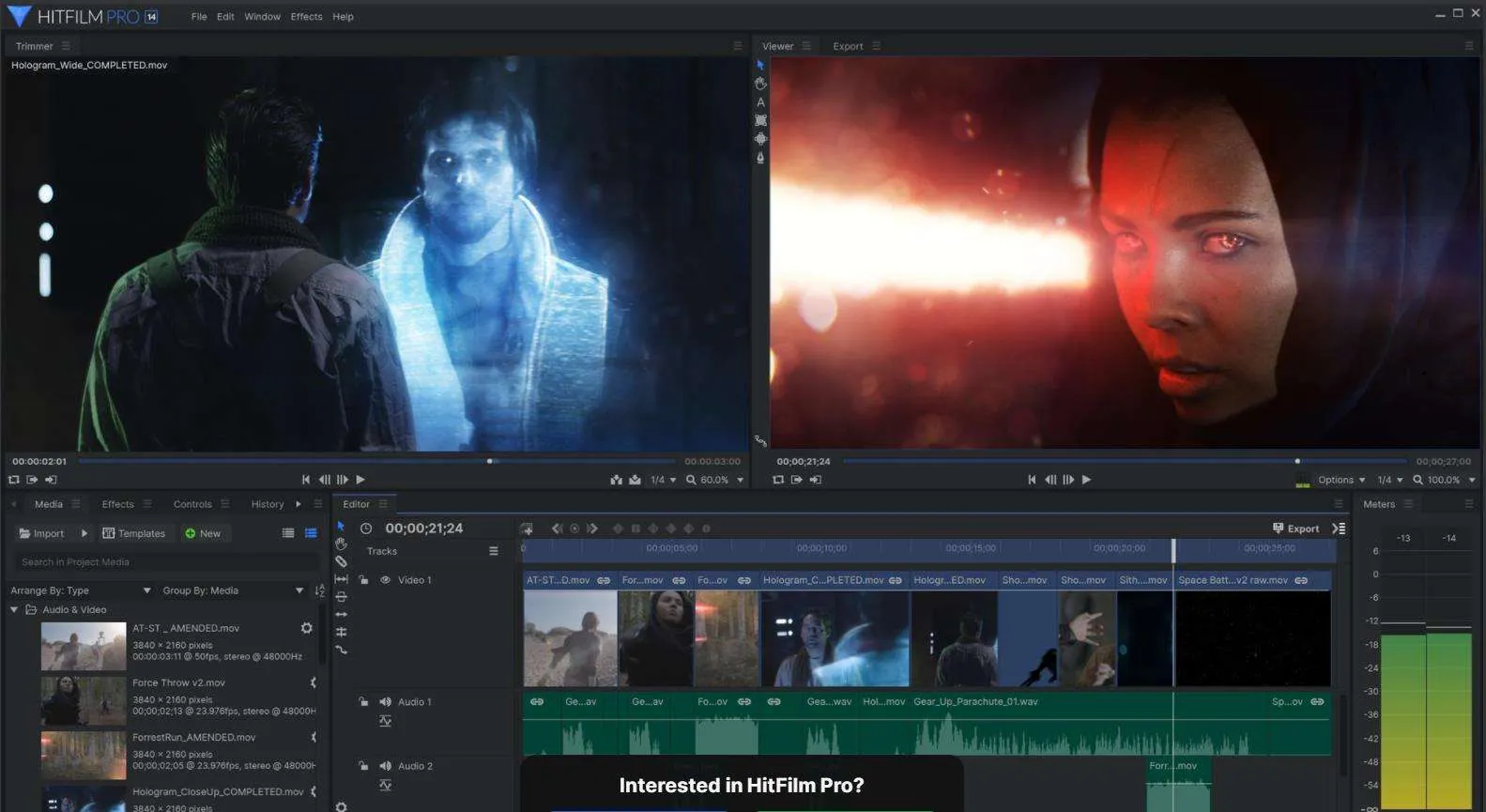
Task: Toggle Audio 1 waveform envelope icon
Action: coord(385,721)
